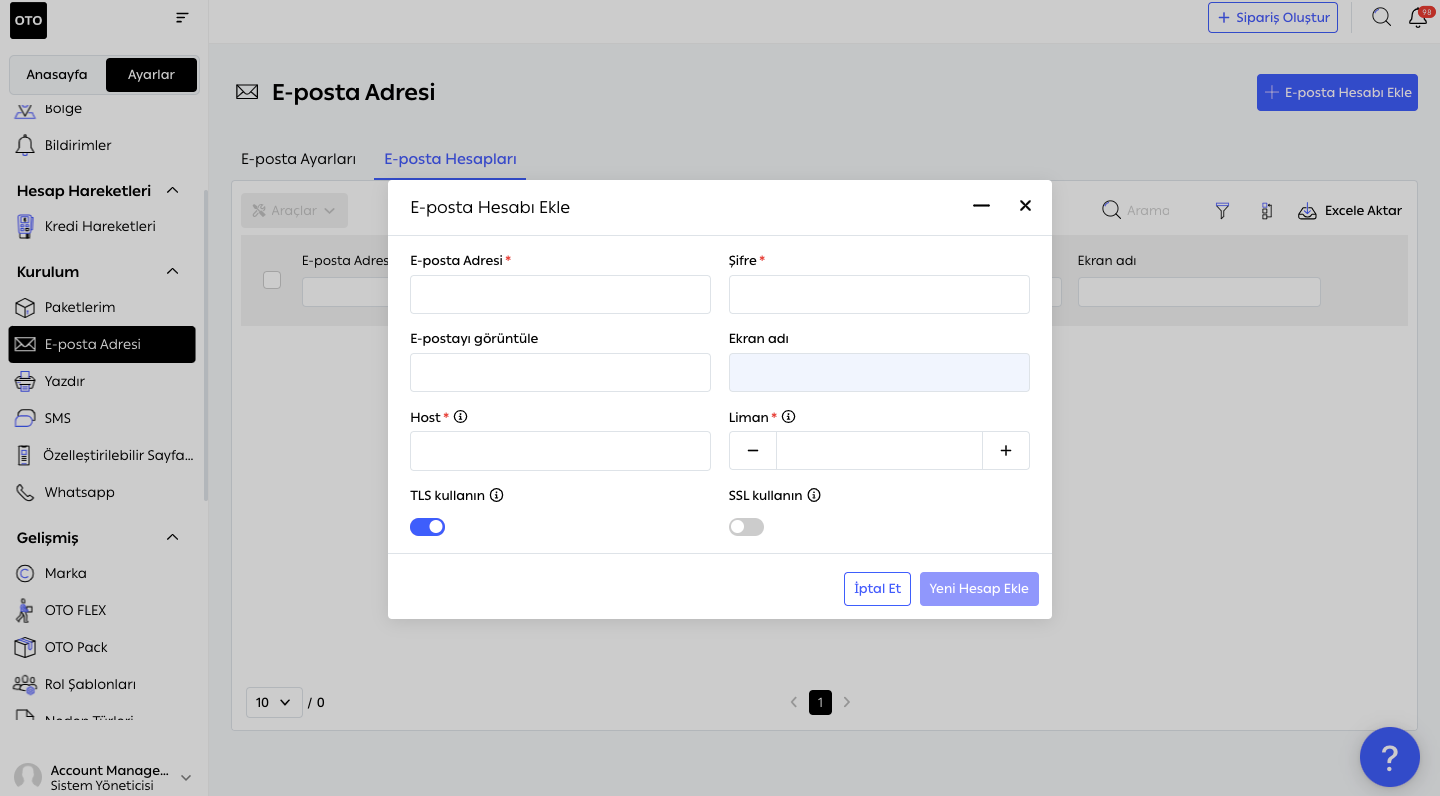The height and width of the screenshot is (796, 1440).
Task: Focus the E-postayı görüntüle field
Action: coord(560,372)
